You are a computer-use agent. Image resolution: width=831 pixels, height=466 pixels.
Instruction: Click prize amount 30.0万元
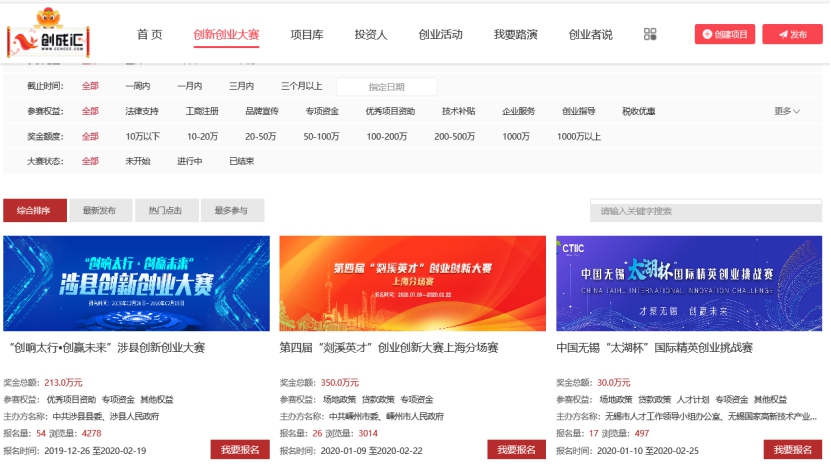tap(614, 382)
